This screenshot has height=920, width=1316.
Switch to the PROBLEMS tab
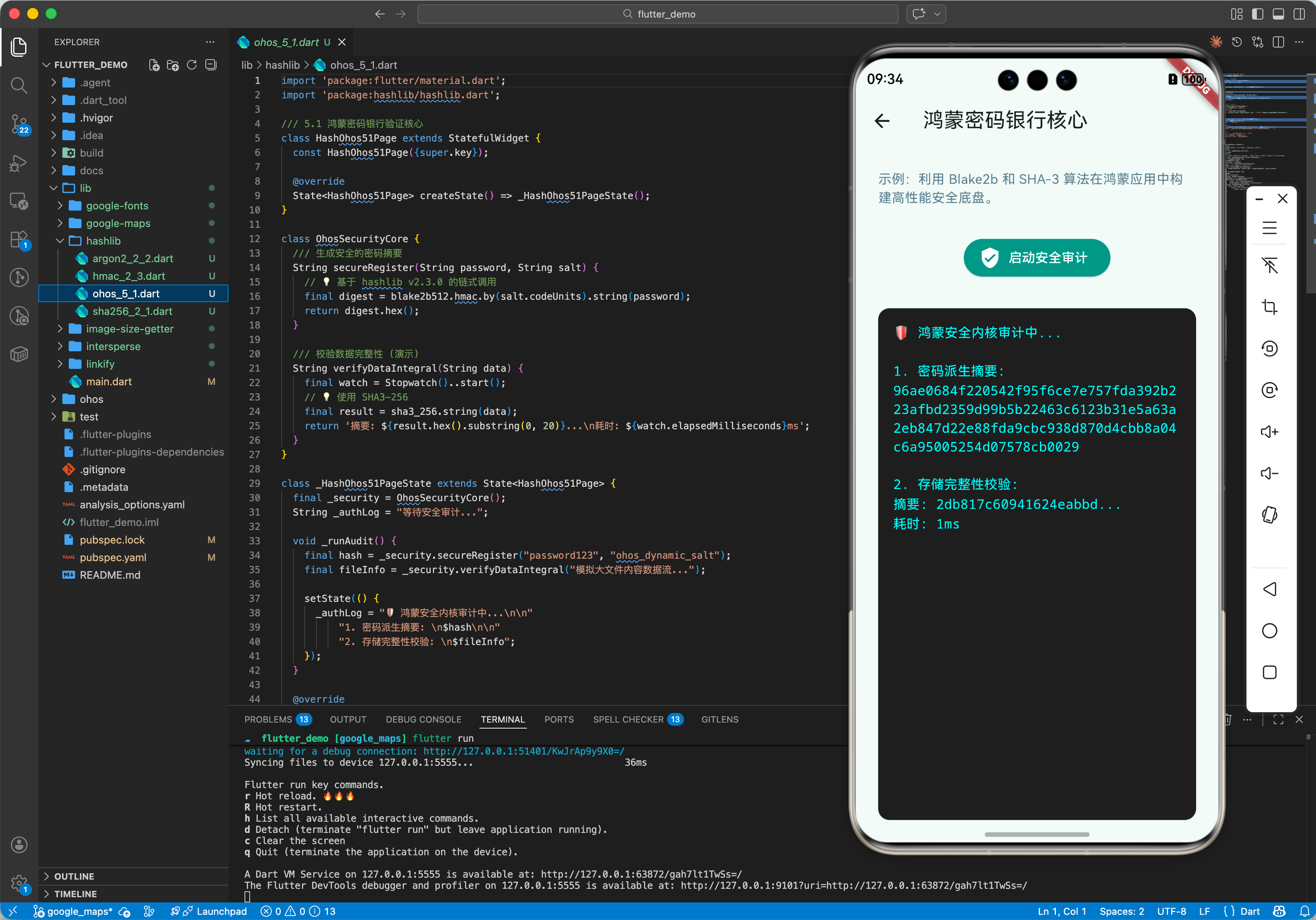(x=268, y=719)
